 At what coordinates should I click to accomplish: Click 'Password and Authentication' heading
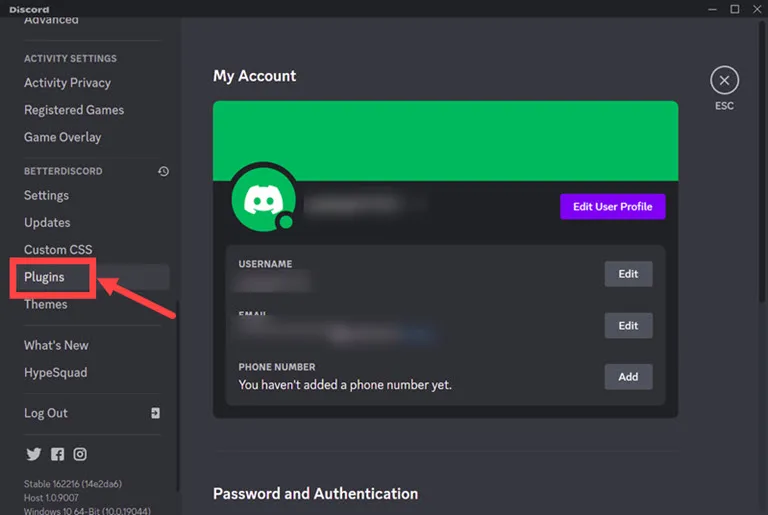[x=315, y=493]
